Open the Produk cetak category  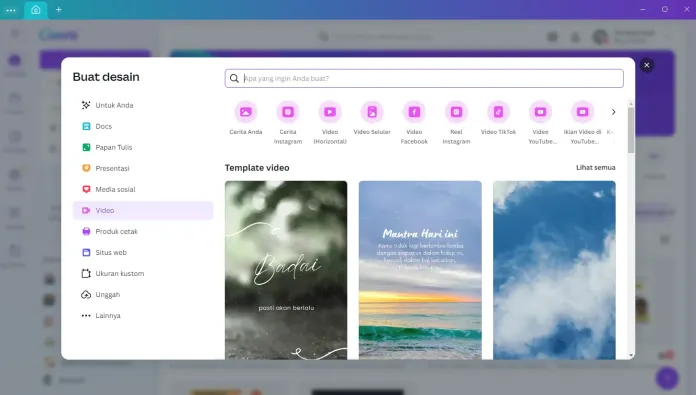pyautogui.click(x=142, y=231)
